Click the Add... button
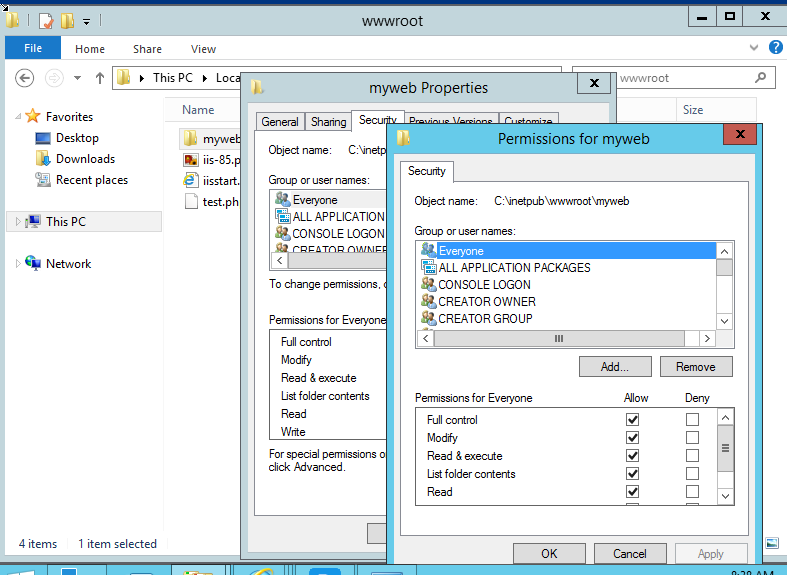This screenshot has height=575, width=787. pyautogui.click(x=615, y=367)
